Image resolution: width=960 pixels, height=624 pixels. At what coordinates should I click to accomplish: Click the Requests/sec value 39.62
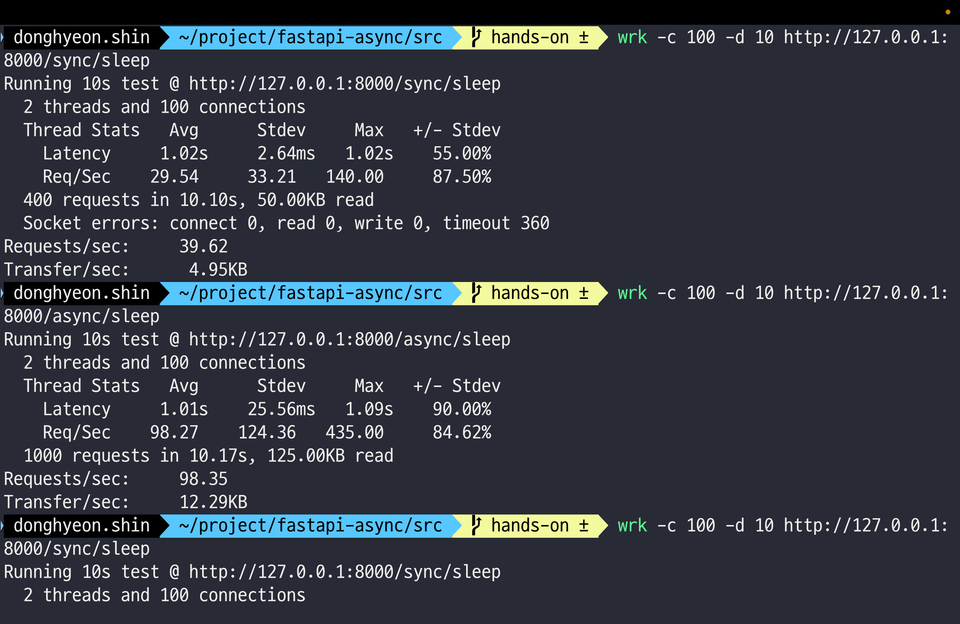[x=203, y=246]
